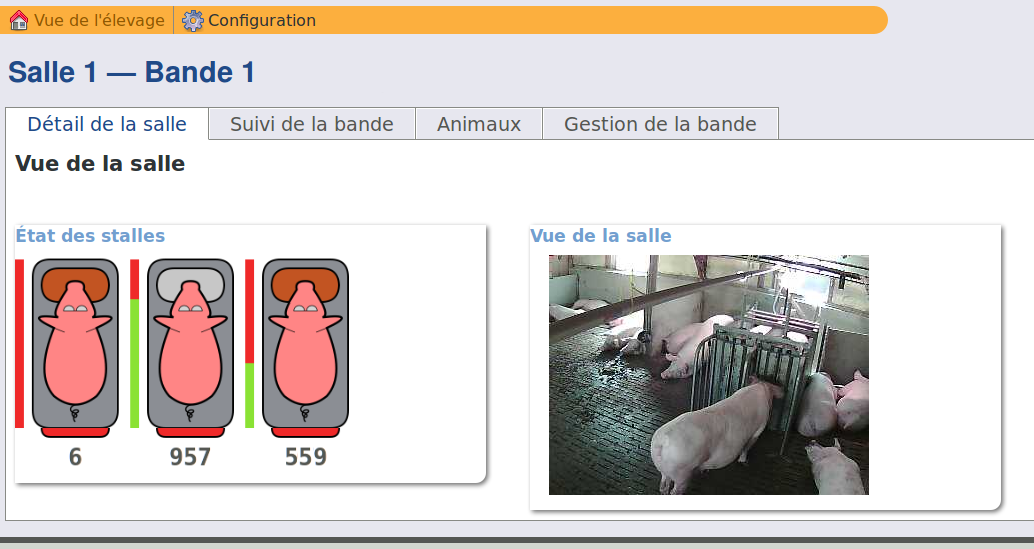
Task: Select the Détail de la salle tab
Action: click(107, 124)
